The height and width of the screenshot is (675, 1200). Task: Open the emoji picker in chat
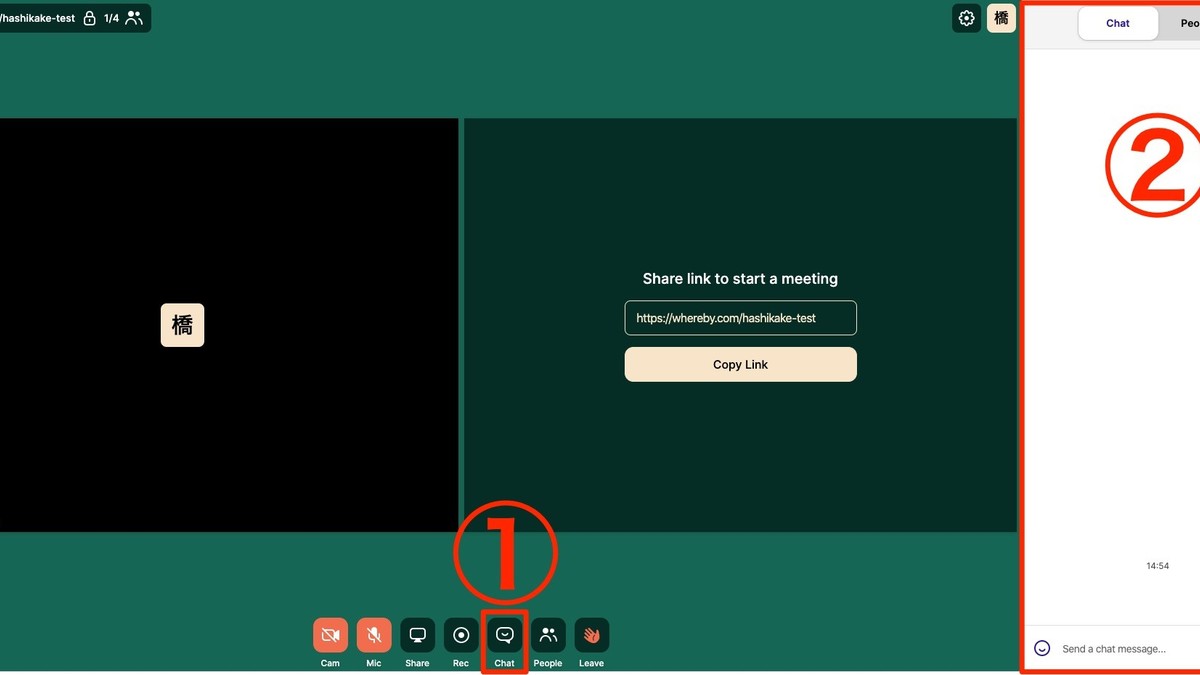(1042, 648)
